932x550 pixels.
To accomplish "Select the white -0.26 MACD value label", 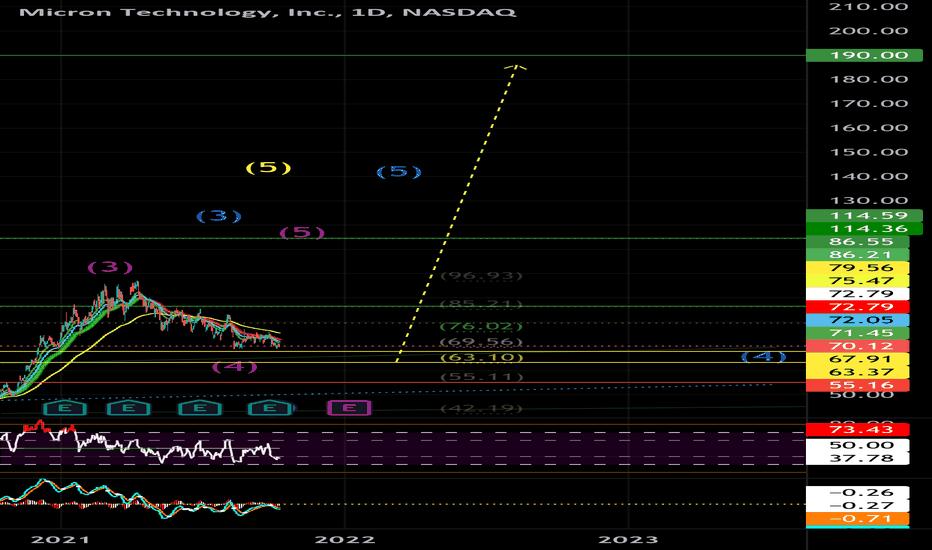I will pos(858,492).
